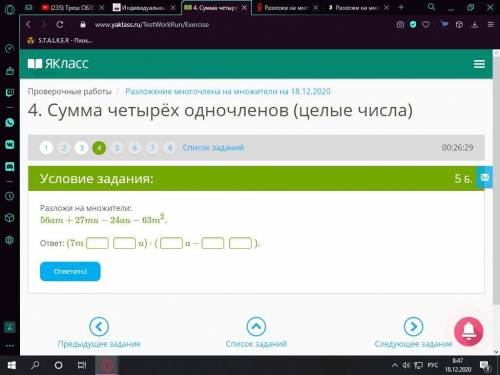Open Windows taskbar search
This screenshot has height=375, width=500.
[35, 365]
